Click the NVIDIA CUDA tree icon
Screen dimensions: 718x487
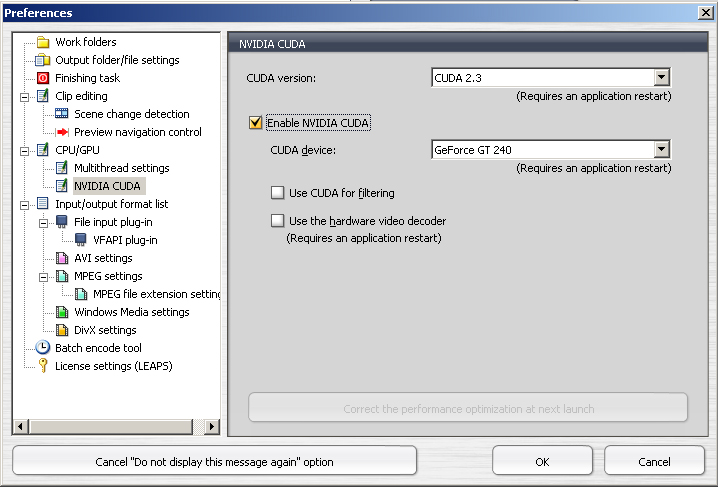tap(62, 185)
